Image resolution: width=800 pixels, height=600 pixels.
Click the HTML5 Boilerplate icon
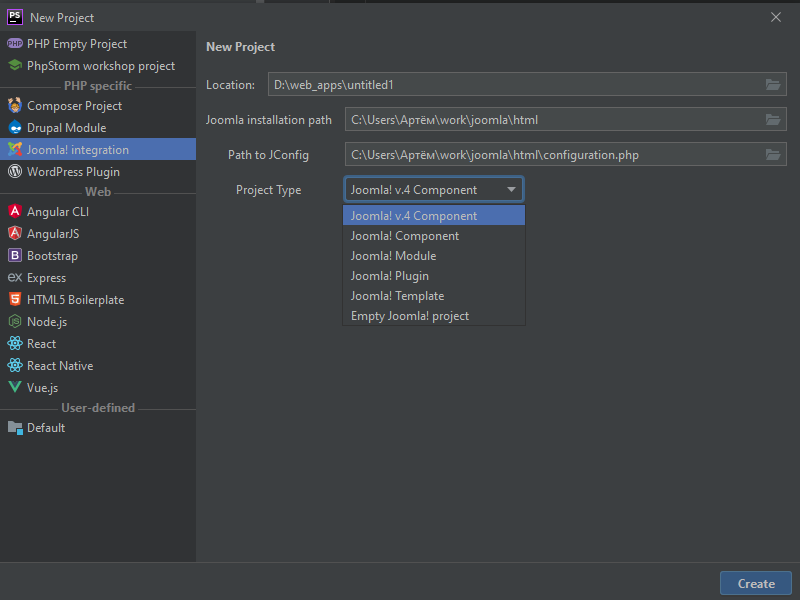[x=15, y=300]
